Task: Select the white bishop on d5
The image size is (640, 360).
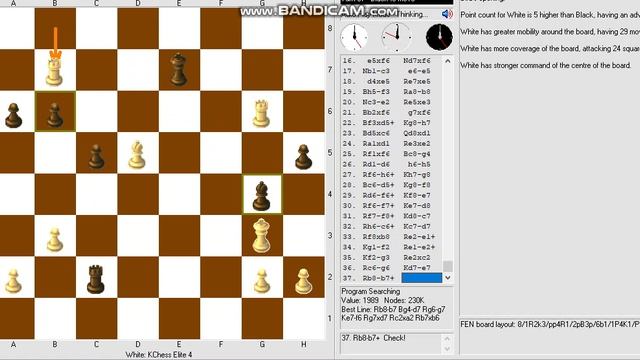Action: [137, 155]
